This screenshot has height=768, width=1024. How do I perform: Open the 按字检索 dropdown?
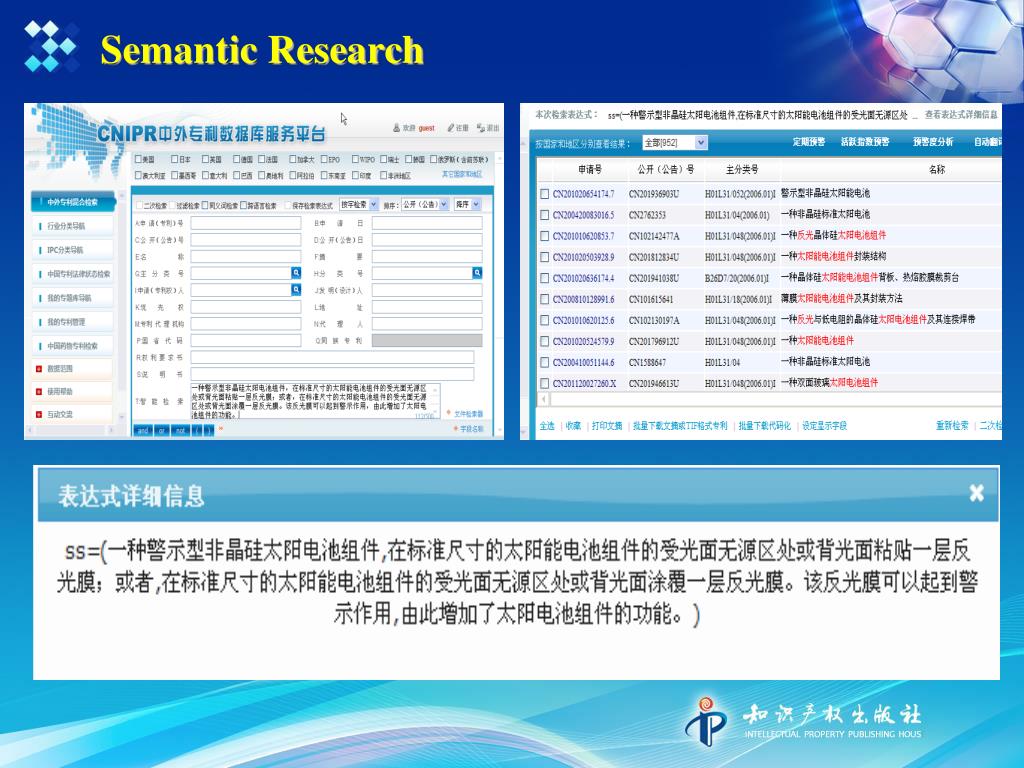(359, 204)
